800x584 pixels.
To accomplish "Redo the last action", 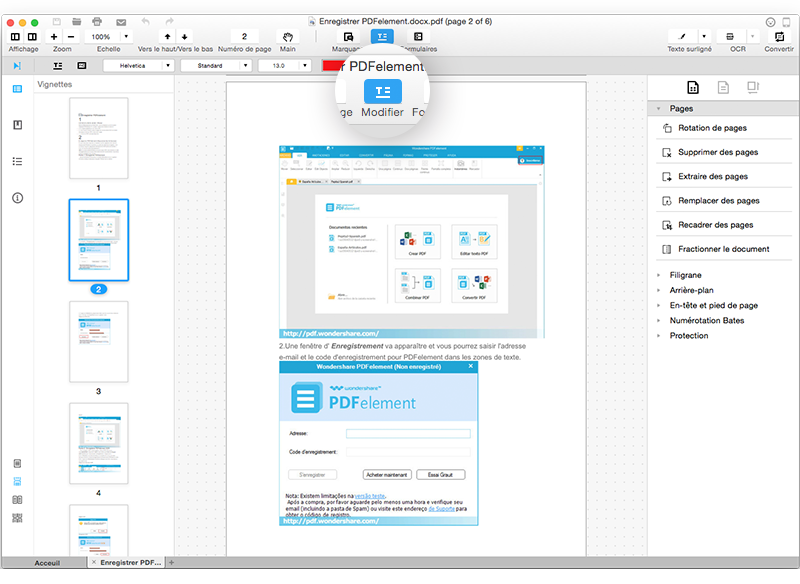I will 169,21.
